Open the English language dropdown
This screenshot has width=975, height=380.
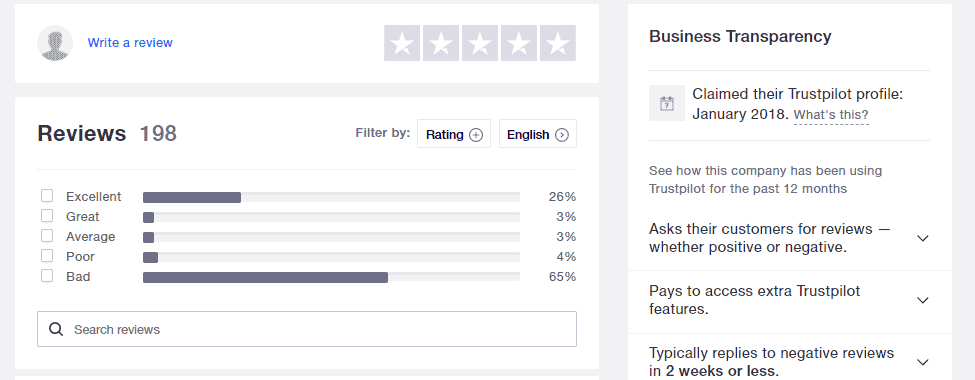(x=538, y=134)
